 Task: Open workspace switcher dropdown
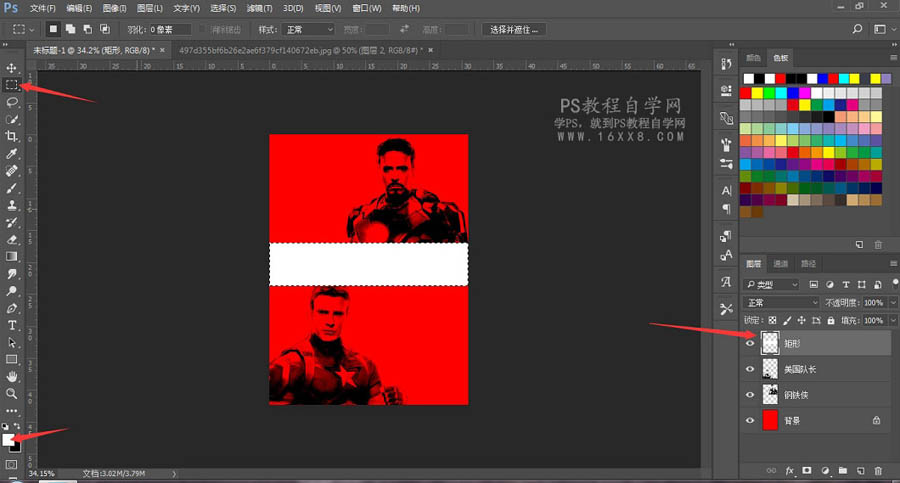(882, 29)
